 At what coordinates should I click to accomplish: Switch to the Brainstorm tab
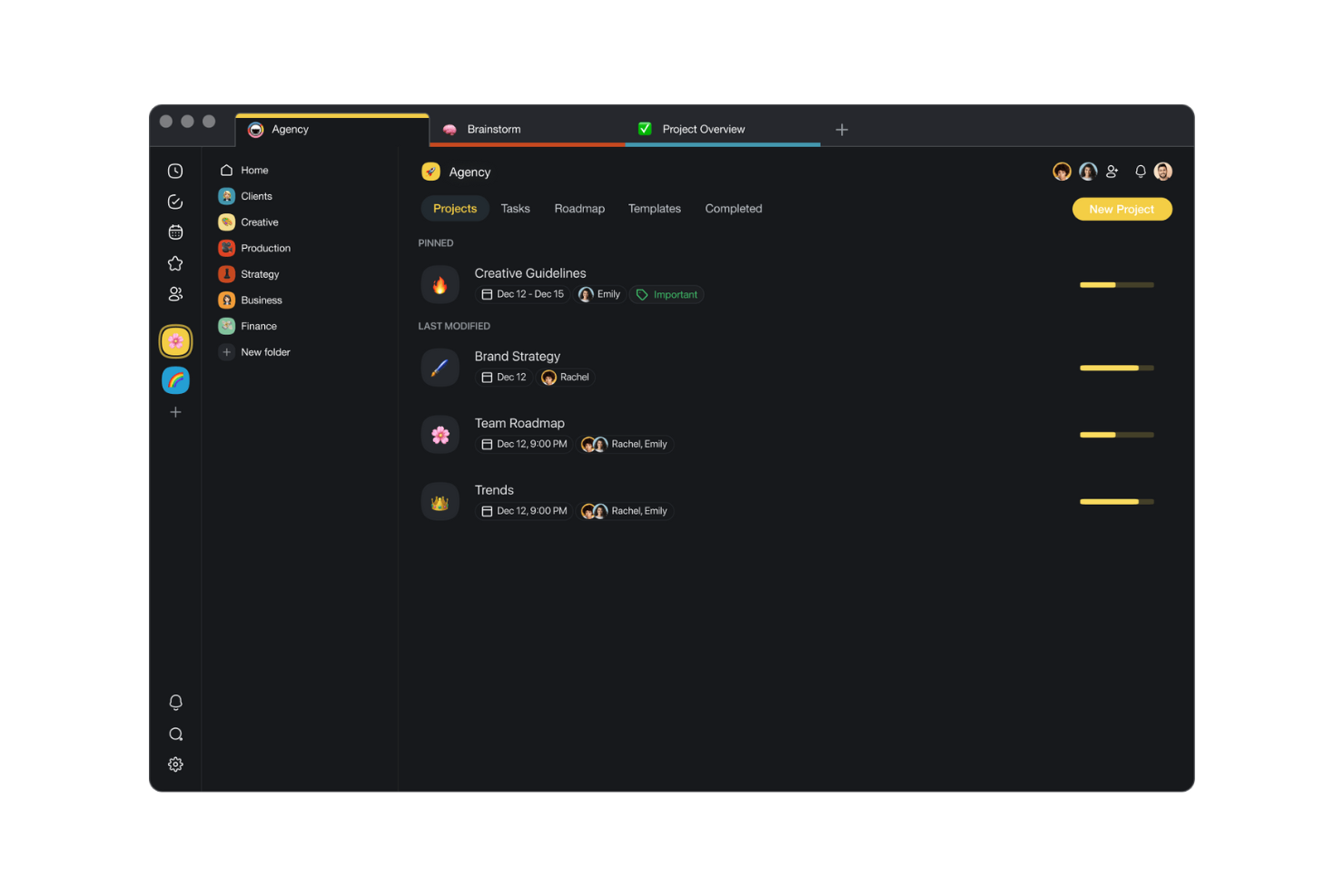click(x=493, y=129)
